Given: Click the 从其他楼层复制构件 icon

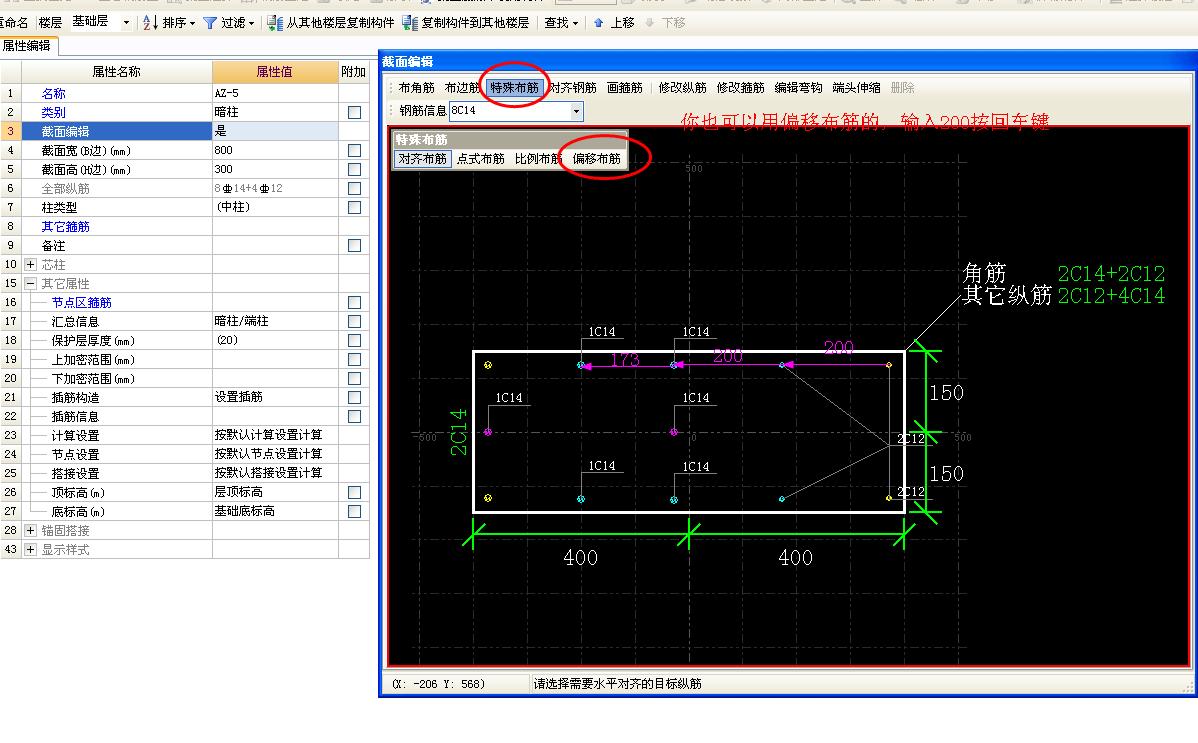Looking at the screenshot, I should point(274,23).
